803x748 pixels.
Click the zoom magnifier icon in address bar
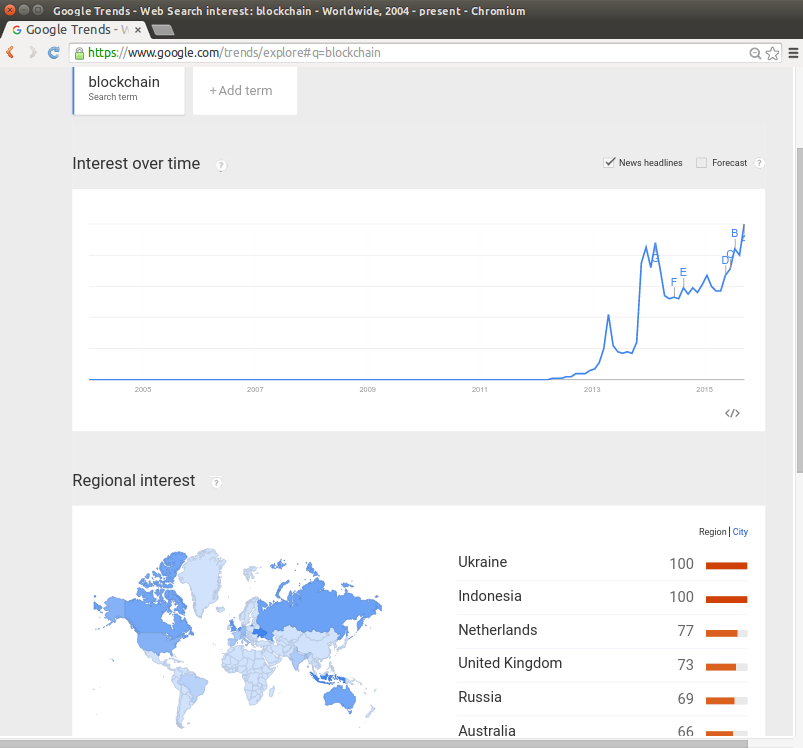tap(755, 53)
